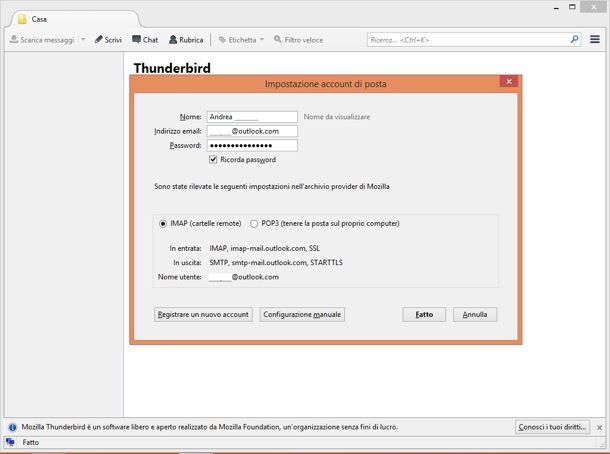Click Configurazione manuale button
610x454 pixels.
click(302, 314)
